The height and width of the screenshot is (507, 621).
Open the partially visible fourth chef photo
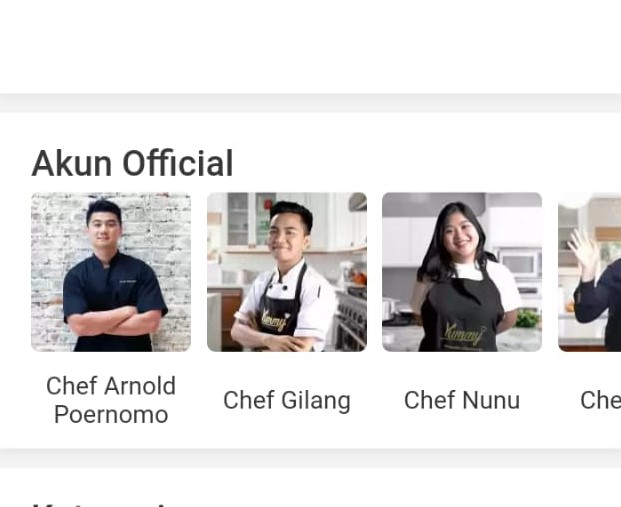589,272
